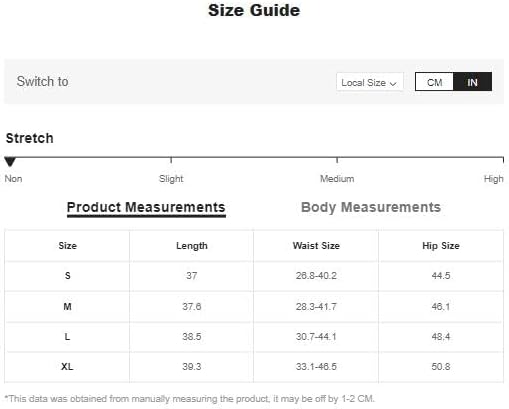
Task: Select the Body Measurements tab
Action: (x=371, y=207)
